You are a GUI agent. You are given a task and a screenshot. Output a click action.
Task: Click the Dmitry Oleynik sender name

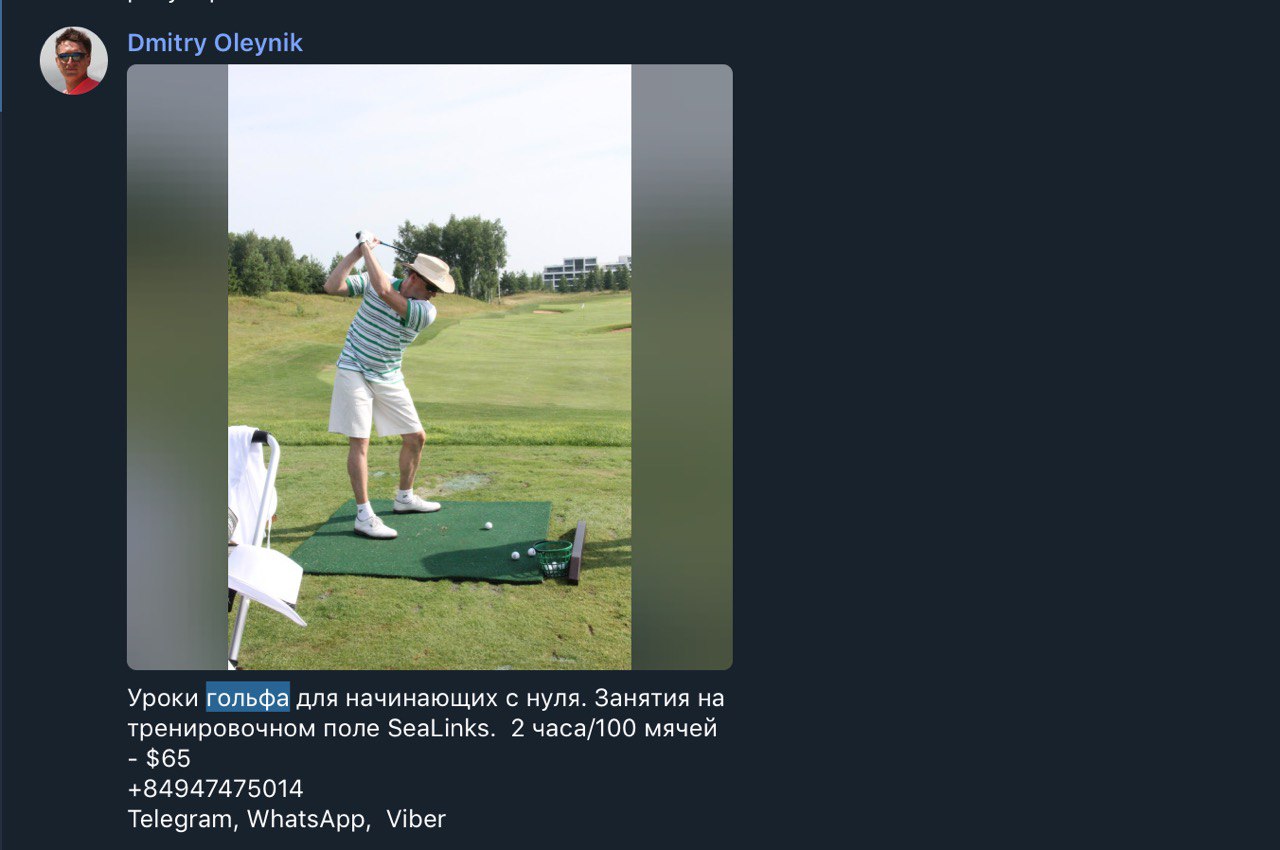[215, 43]
